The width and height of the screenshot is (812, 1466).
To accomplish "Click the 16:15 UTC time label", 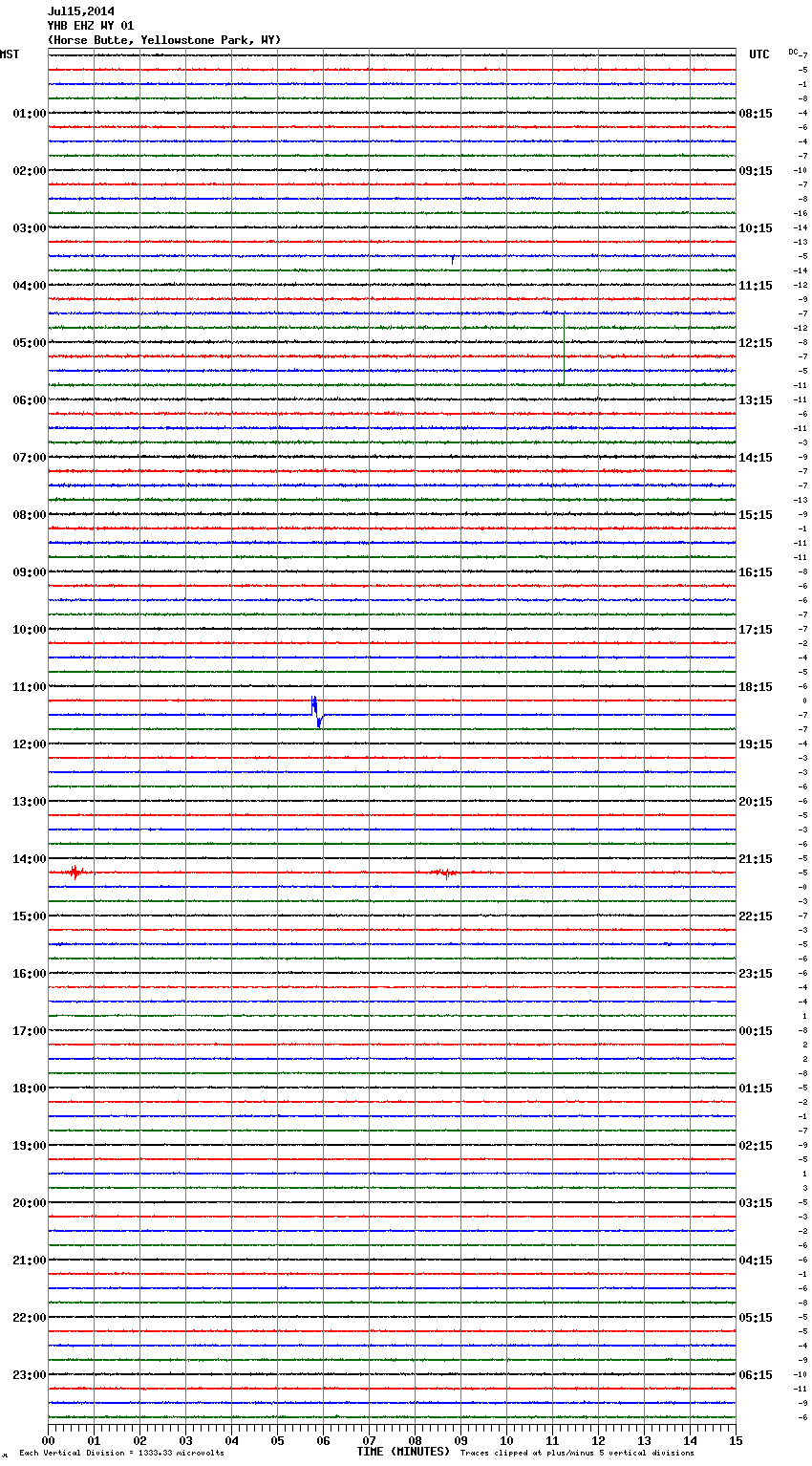I will 756,572.
